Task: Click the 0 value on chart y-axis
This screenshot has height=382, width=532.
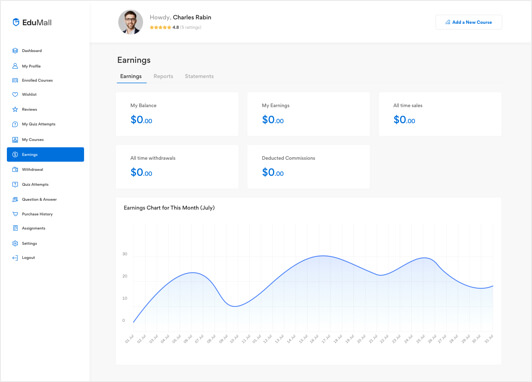Action: coord(124,321)
